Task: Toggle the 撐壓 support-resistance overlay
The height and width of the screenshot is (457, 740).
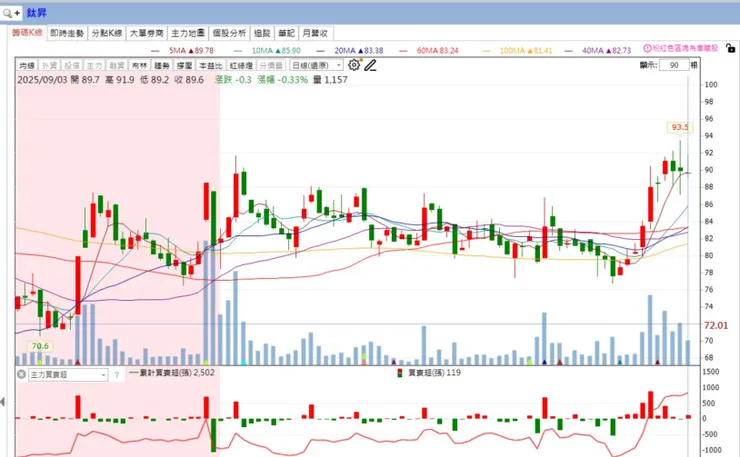Action: 185,65
